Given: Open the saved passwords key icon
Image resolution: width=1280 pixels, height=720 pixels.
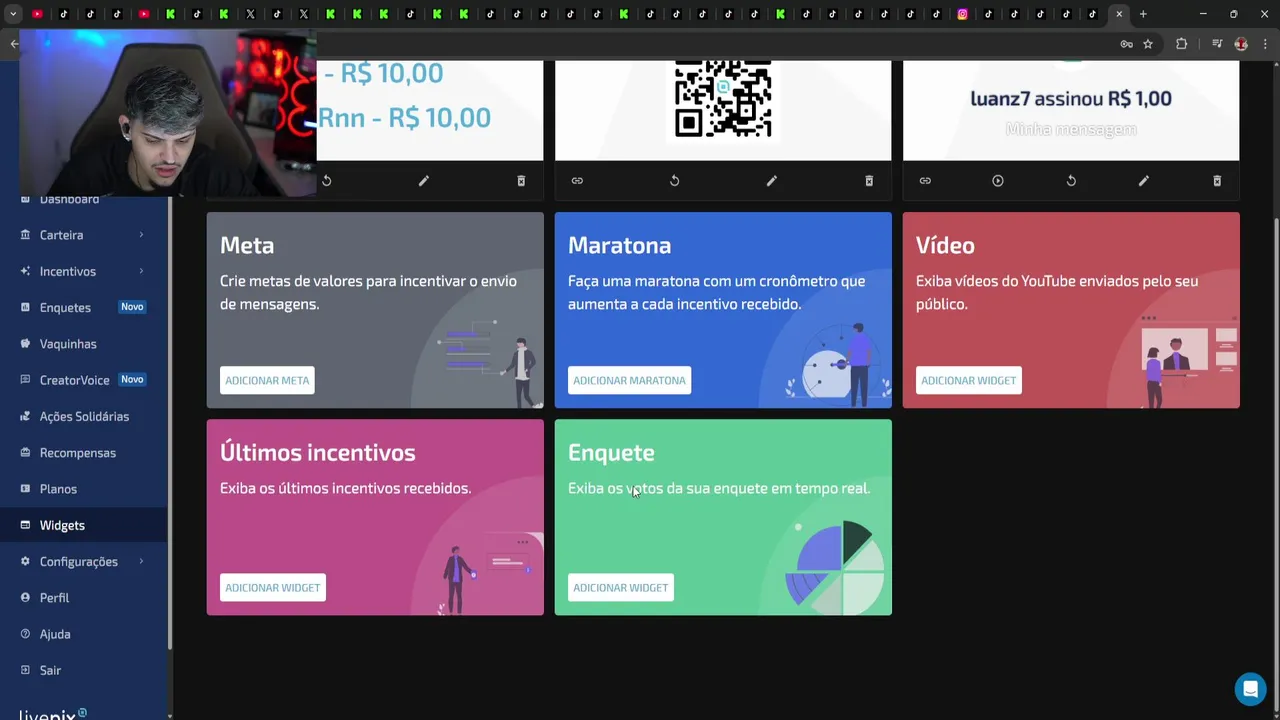Looking at the screenshot, I should point(1126,44).
